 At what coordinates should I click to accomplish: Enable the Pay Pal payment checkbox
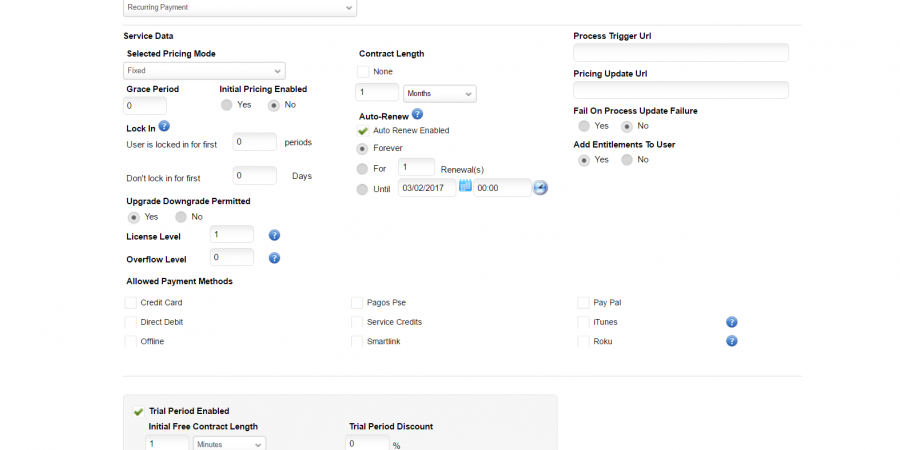coord(584,303)
